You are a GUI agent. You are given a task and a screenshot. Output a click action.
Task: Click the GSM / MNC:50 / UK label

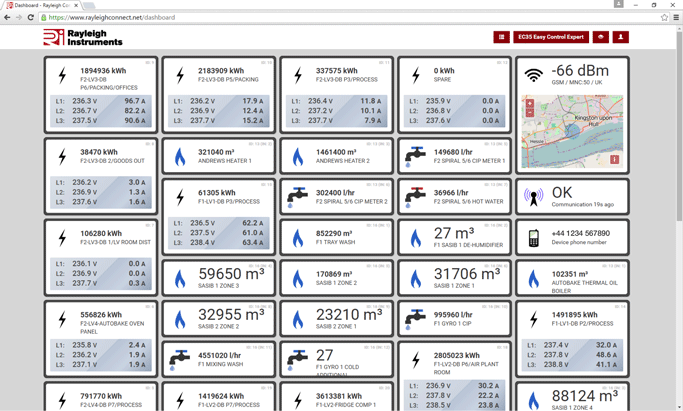(x=575, y=82)
